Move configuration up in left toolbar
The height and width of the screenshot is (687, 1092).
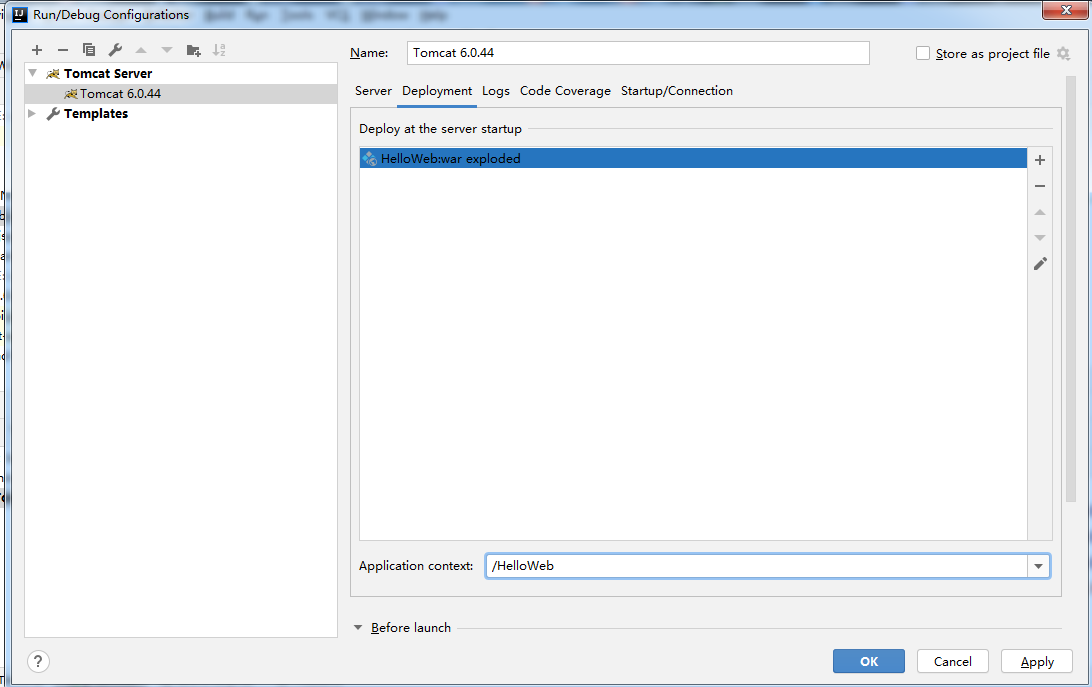(141, 50)
